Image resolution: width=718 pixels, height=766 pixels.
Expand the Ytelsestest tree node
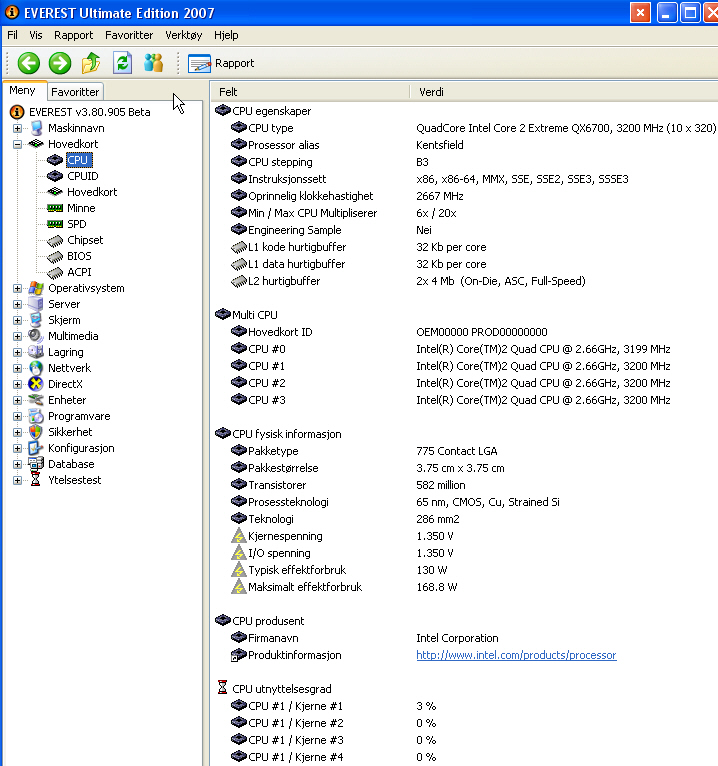click(18, 480)
